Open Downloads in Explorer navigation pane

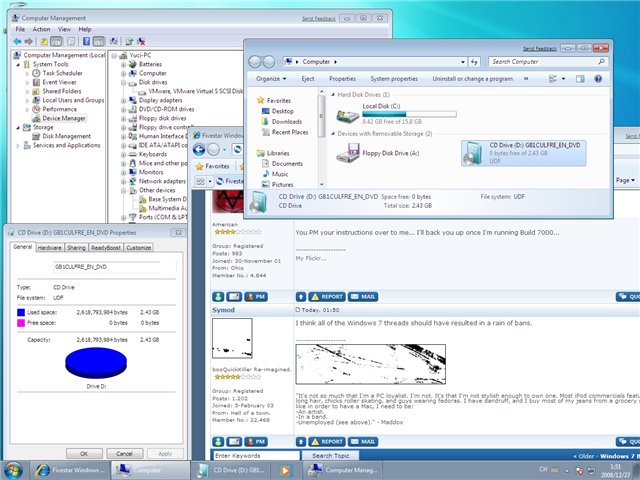coord(287,122)
